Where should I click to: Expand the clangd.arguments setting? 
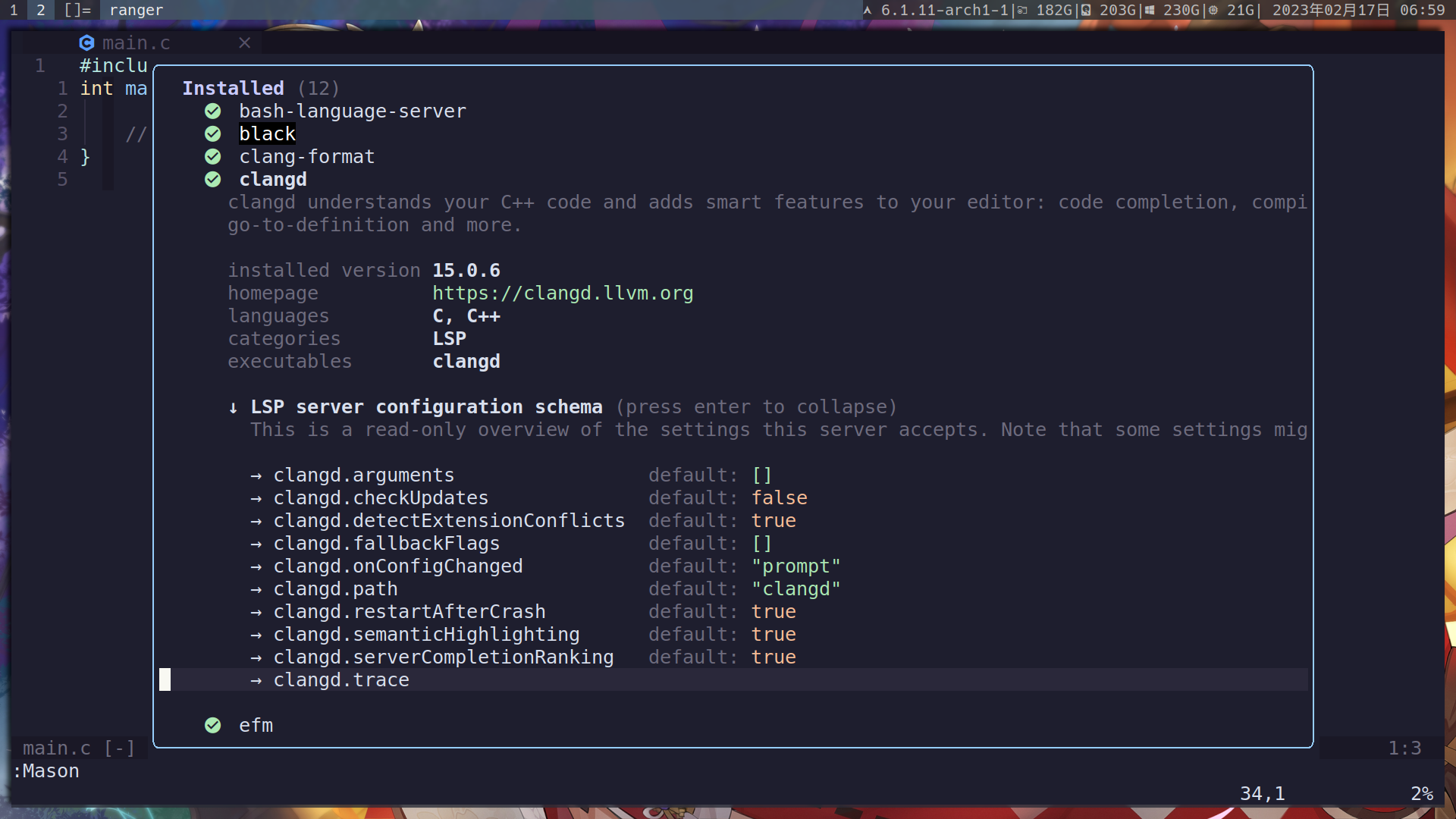[364, 475]
